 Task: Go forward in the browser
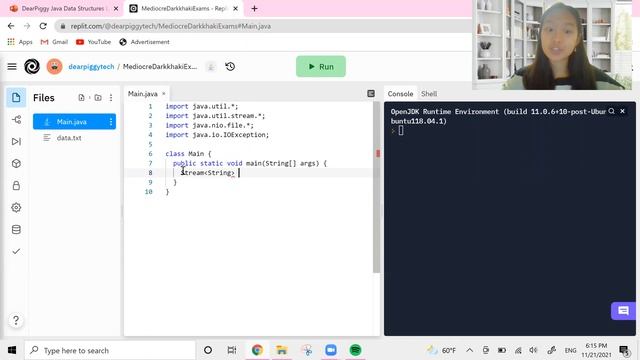pyautogui.click(x=27, y=26)
